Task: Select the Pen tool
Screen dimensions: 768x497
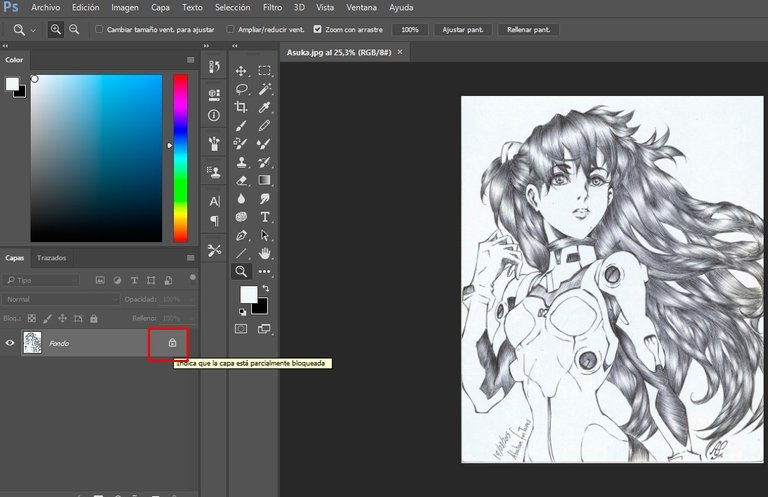Action: click(x=241, y=236)
